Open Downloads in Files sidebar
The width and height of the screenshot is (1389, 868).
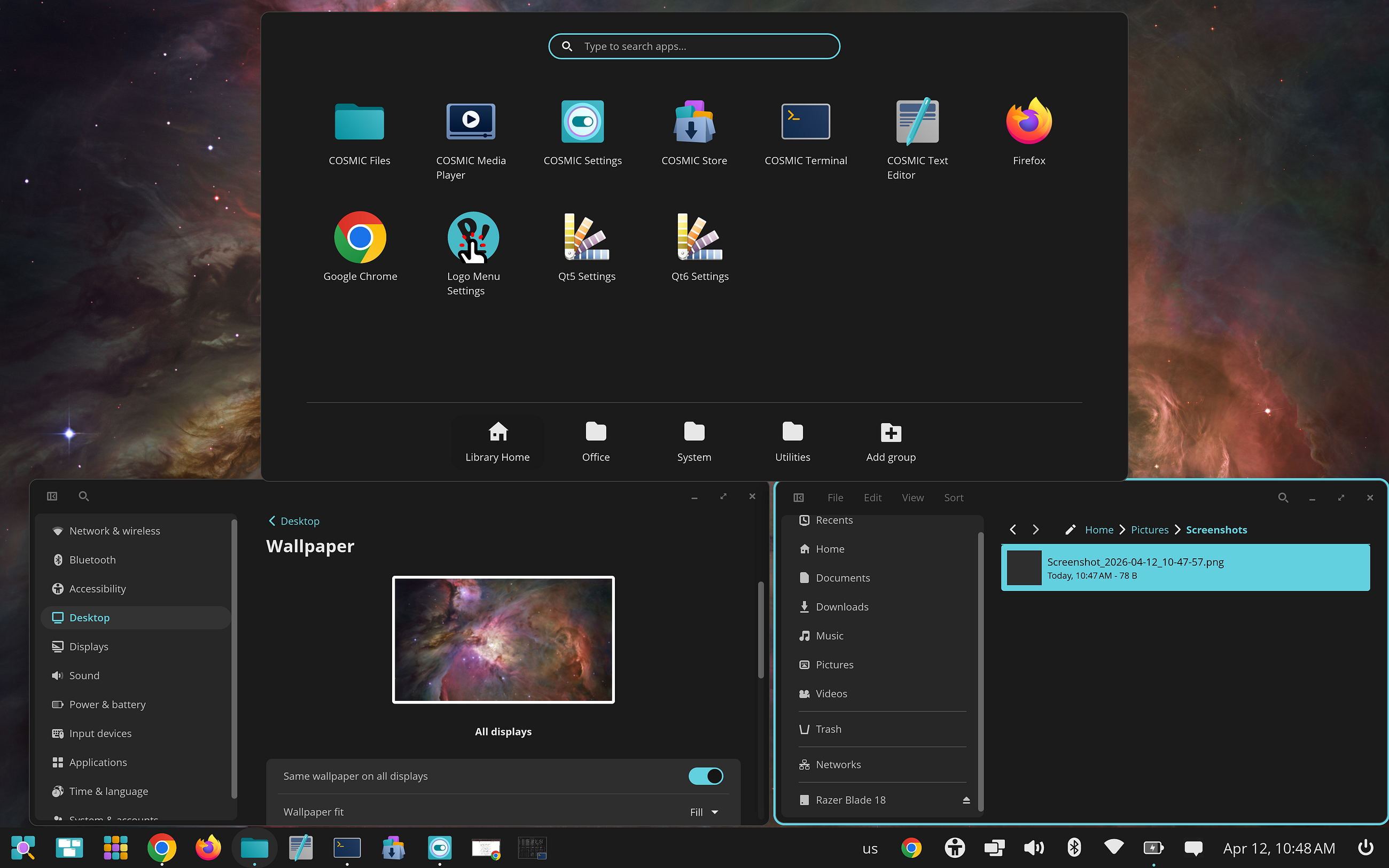point(882,607)
